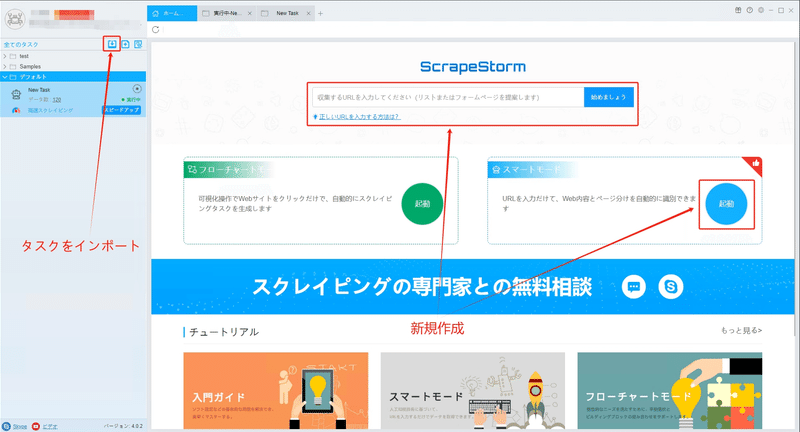This screenshot has height=432, width=800.
Task: Open the フローチャートモード tutorial thumbnail
Action: click(669, 390)
